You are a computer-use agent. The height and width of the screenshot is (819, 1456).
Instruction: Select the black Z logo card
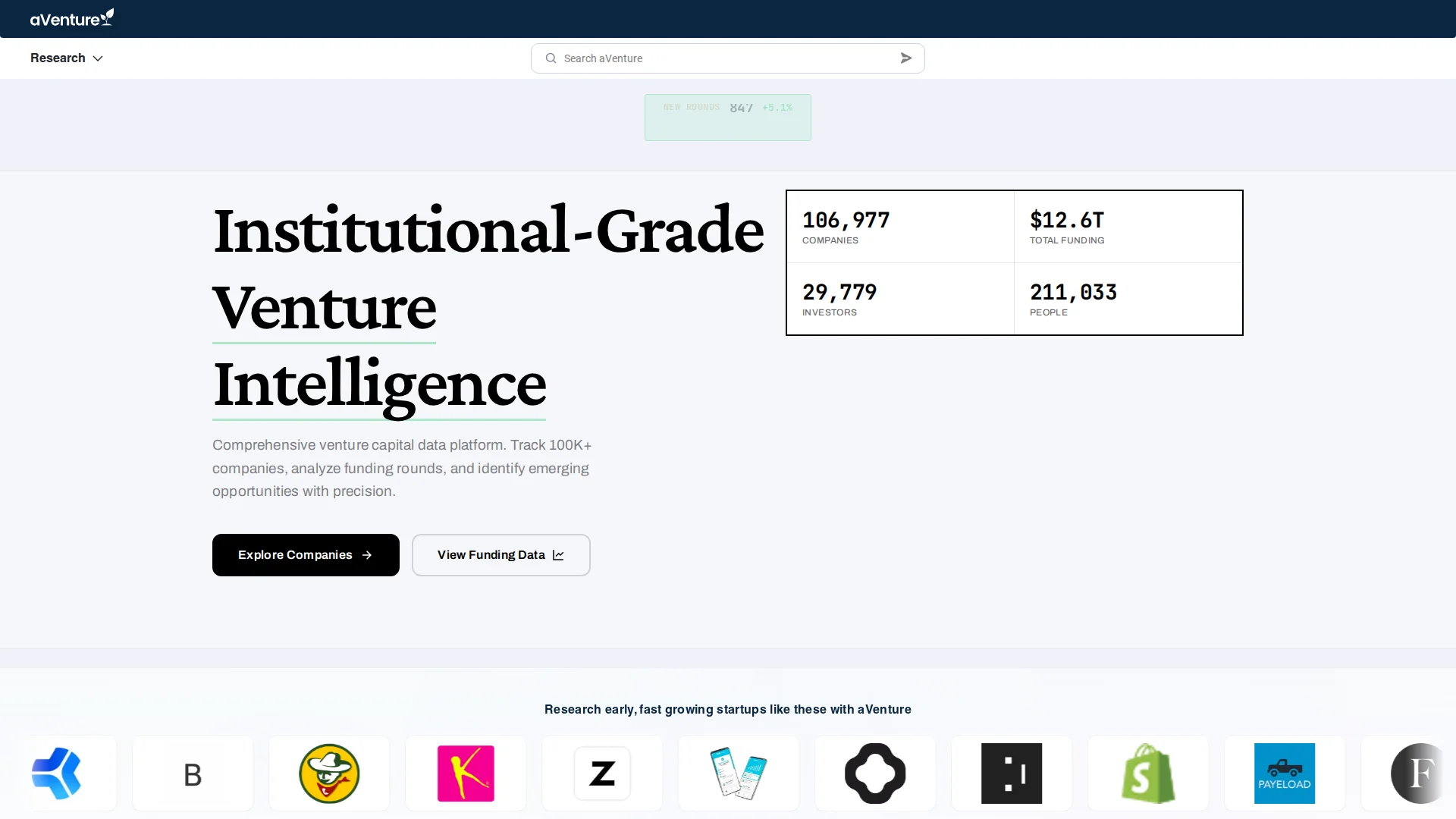point(602,773)
